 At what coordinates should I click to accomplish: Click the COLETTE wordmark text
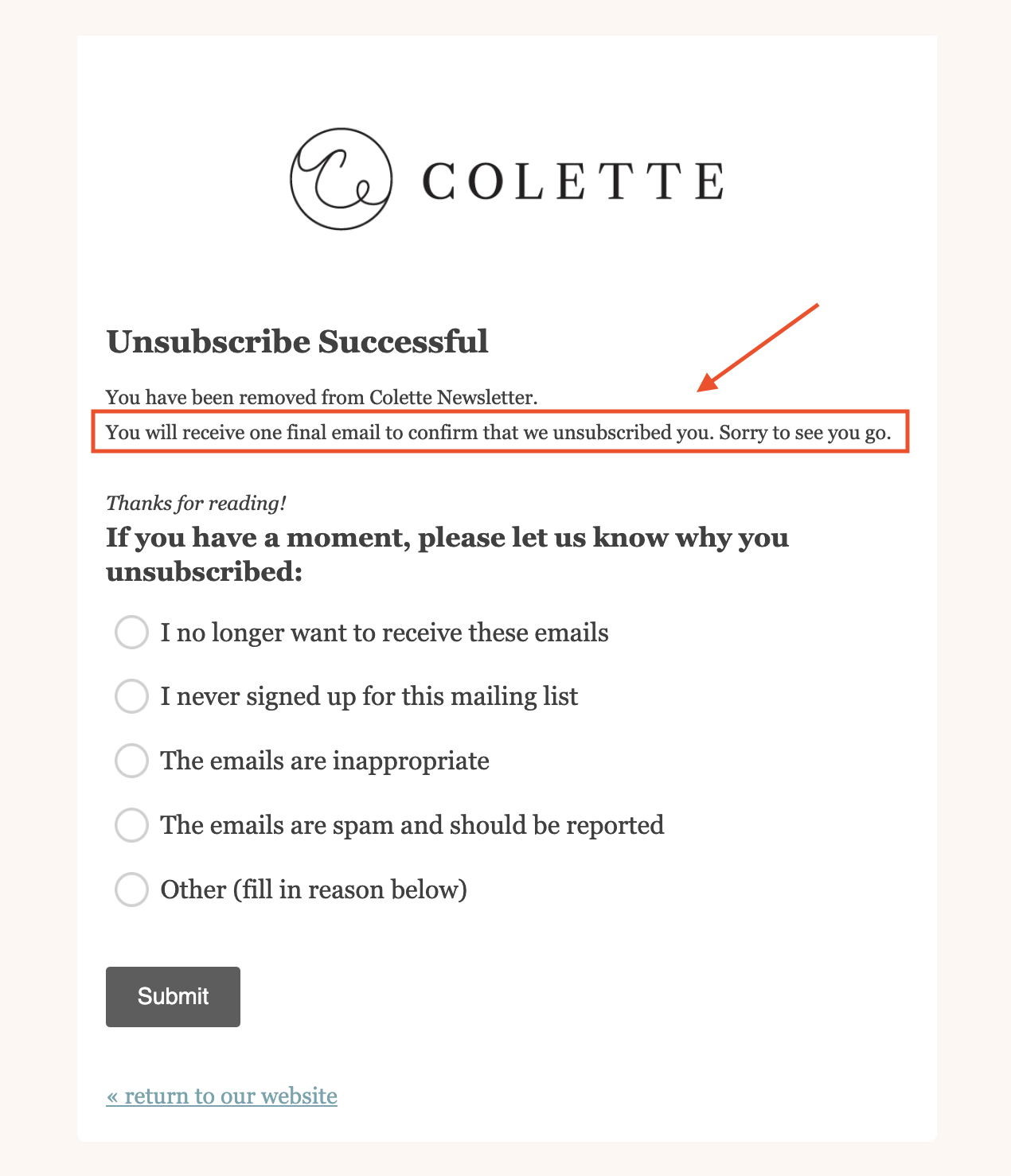tap(572, 180)
